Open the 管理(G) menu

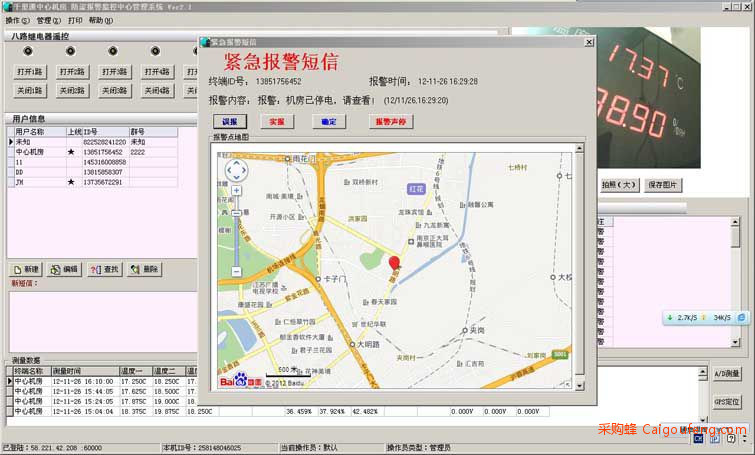[x=49, y=20]
